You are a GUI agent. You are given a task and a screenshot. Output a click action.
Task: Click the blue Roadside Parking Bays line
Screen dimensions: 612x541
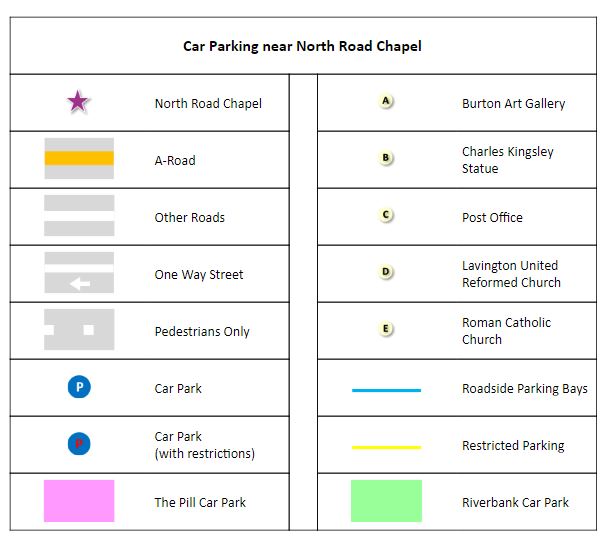click(x=386, y=390)
